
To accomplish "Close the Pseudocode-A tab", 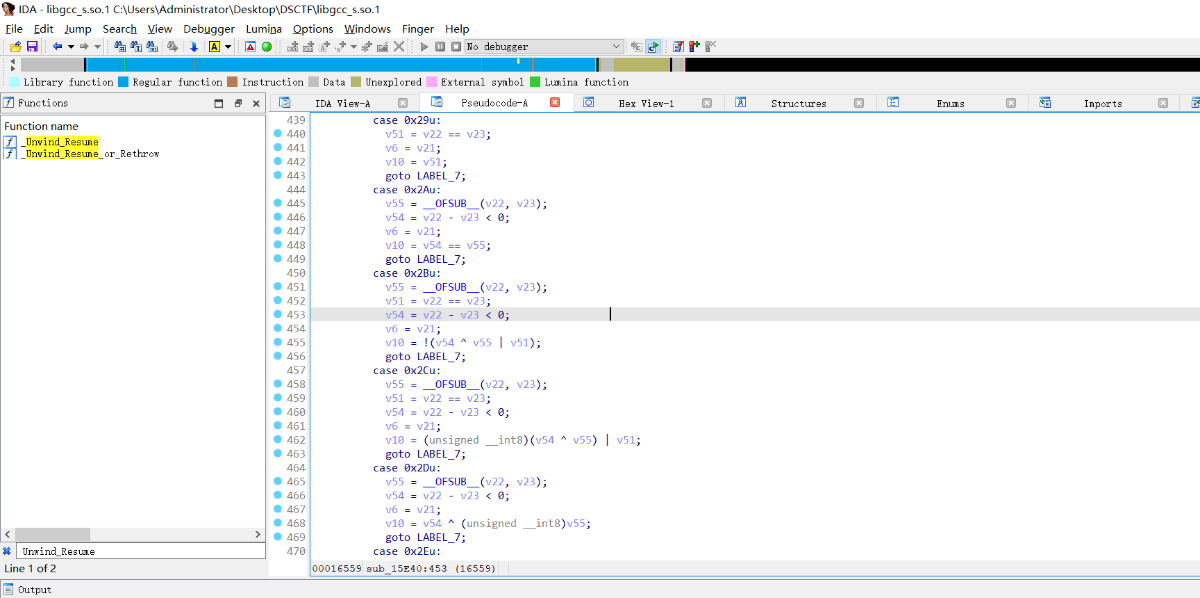I will tap(554, 103).
